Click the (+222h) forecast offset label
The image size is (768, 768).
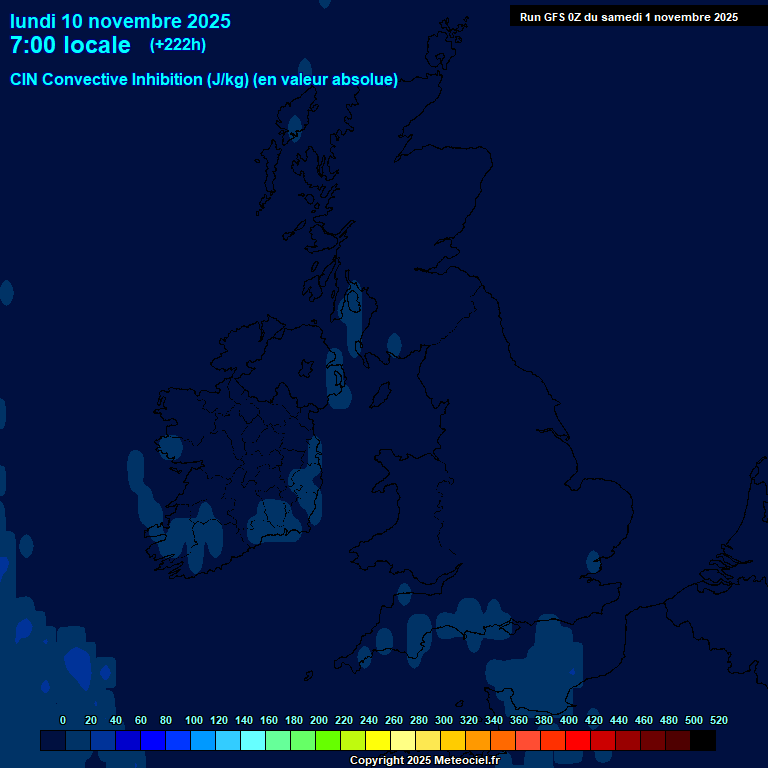click(180, 45)
